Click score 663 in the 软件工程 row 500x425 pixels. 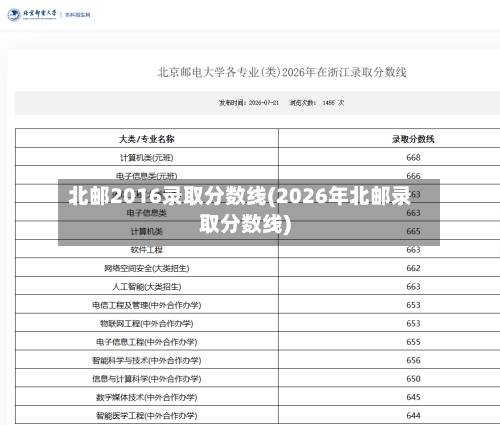(x=413, y=250)
